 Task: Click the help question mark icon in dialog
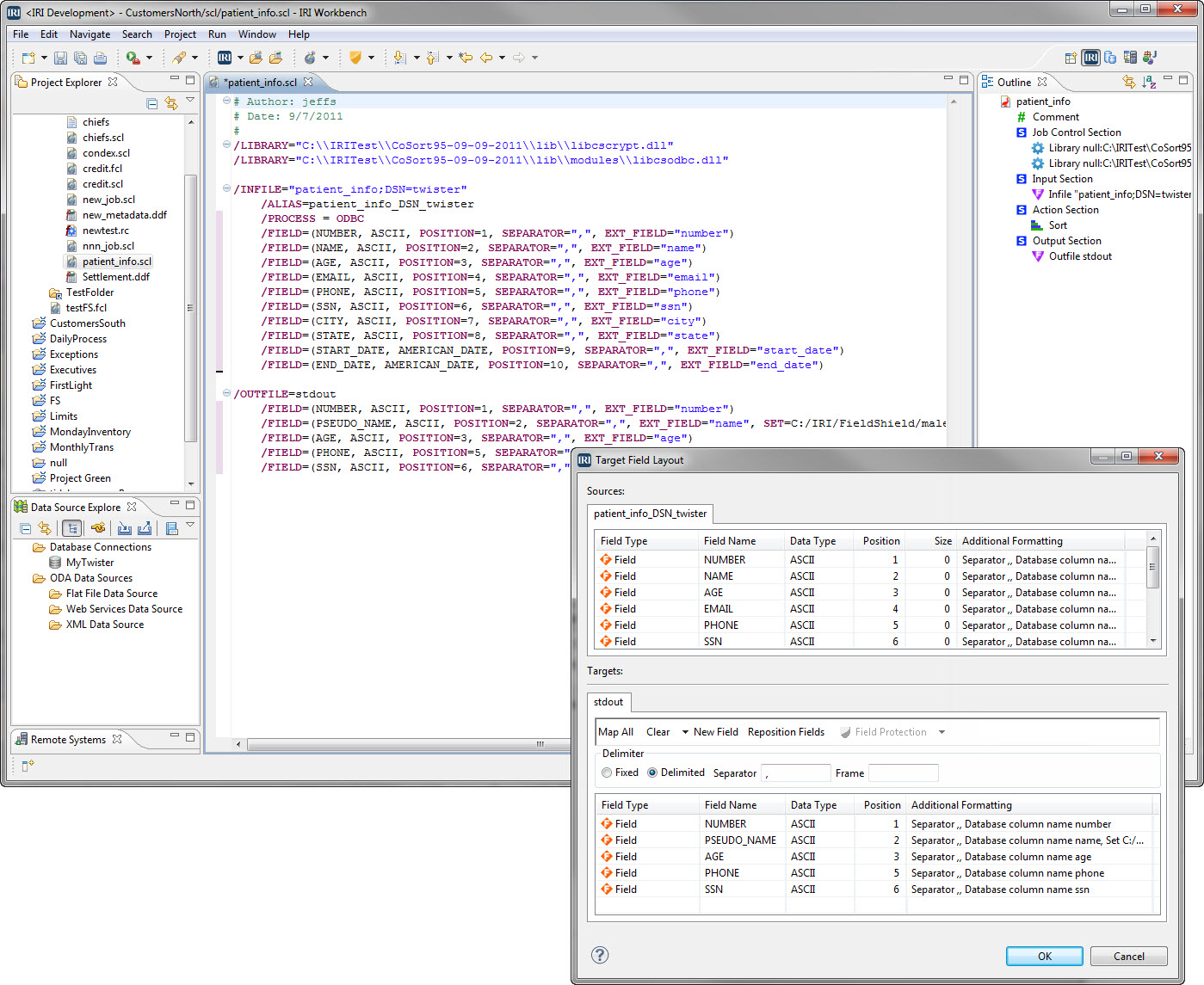point(600,955)
